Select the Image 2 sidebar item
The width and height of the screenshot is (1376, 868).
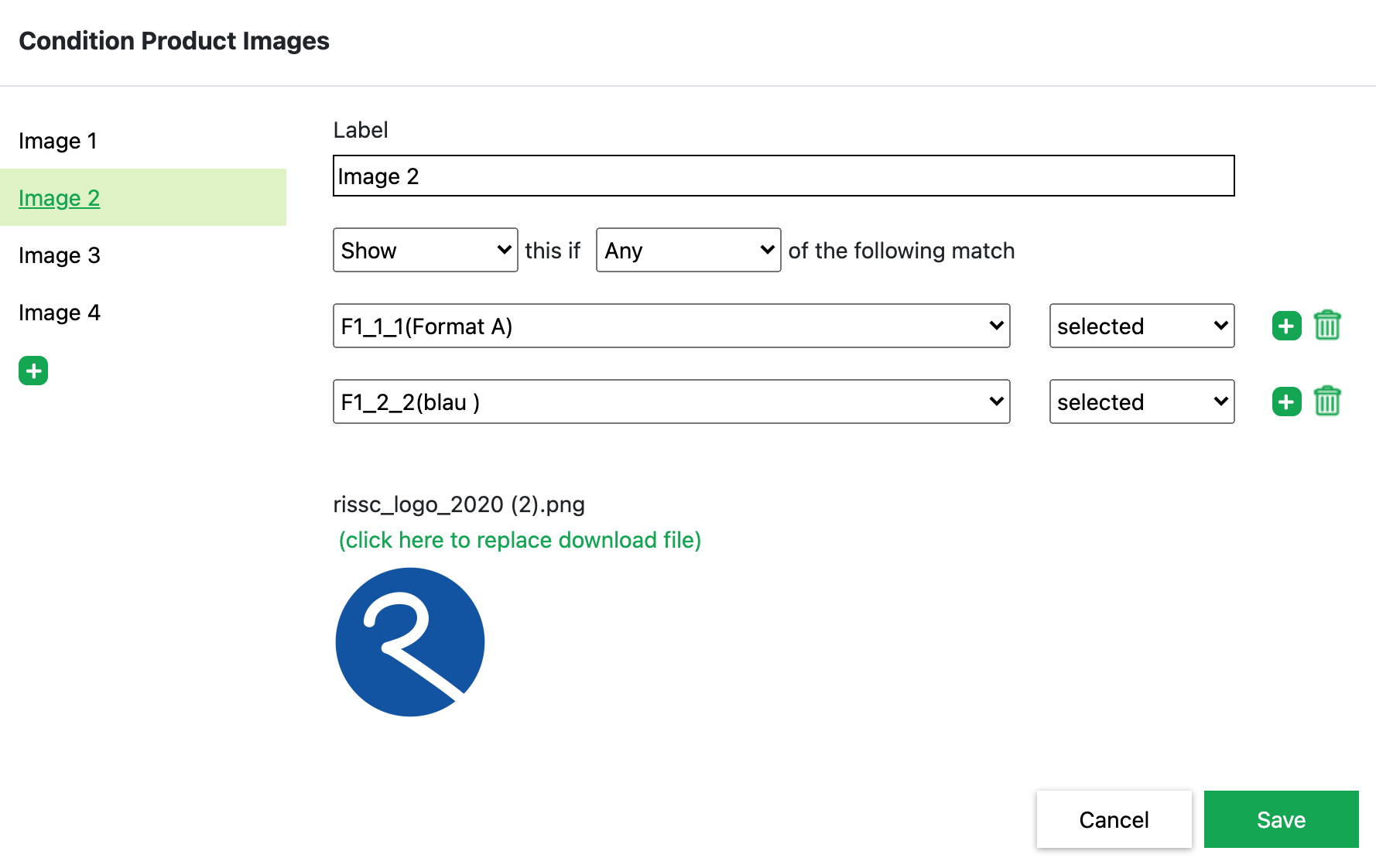tap(60, 198)
